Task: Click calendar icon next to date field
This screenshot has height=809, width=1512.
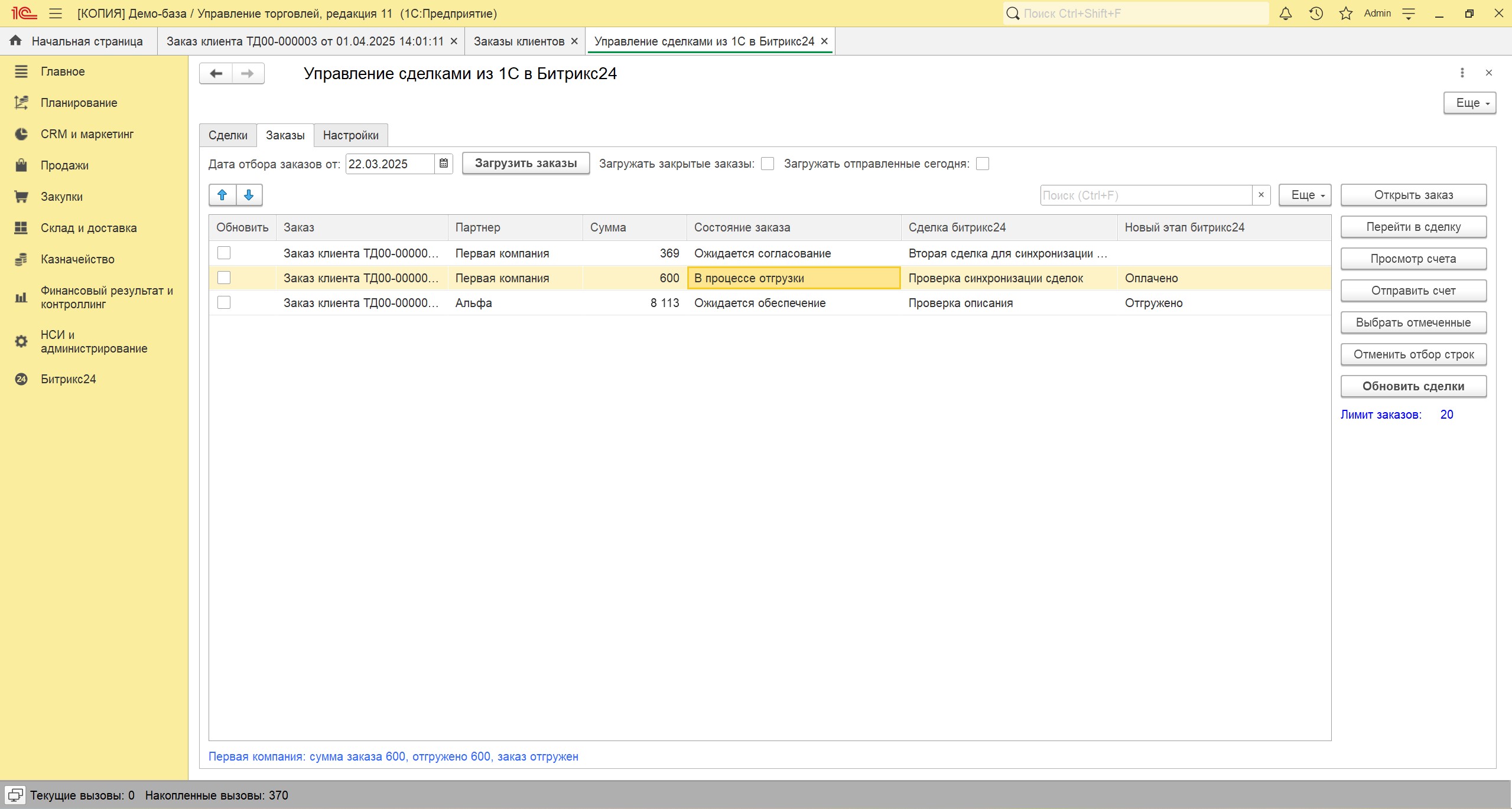Action: [444, 164]
